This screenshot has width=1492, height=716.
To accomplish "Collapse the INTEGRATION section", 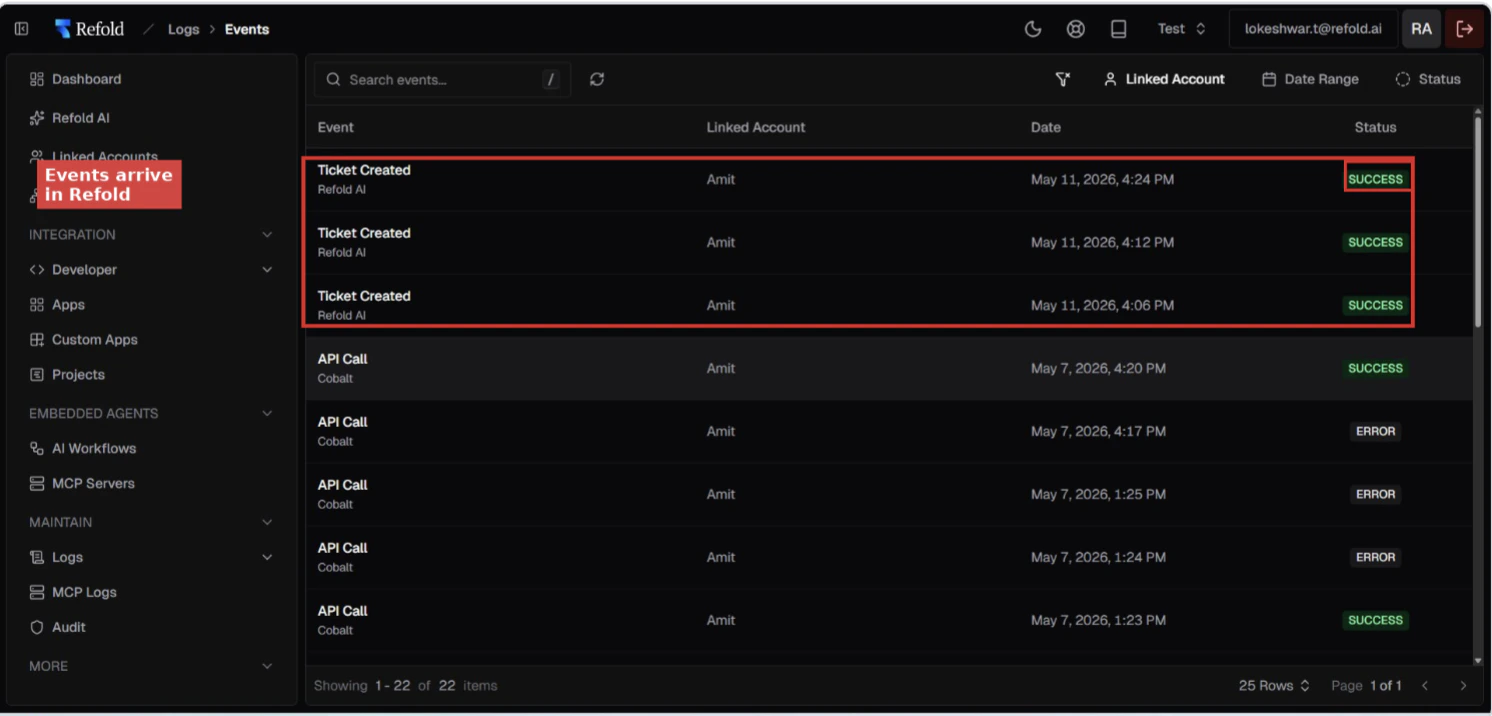I will pos(266,235).
